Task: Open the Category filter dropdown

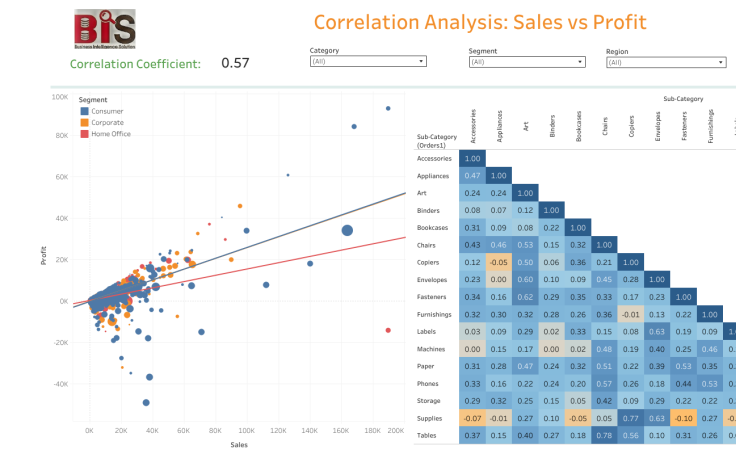Action: click(368, 62)
